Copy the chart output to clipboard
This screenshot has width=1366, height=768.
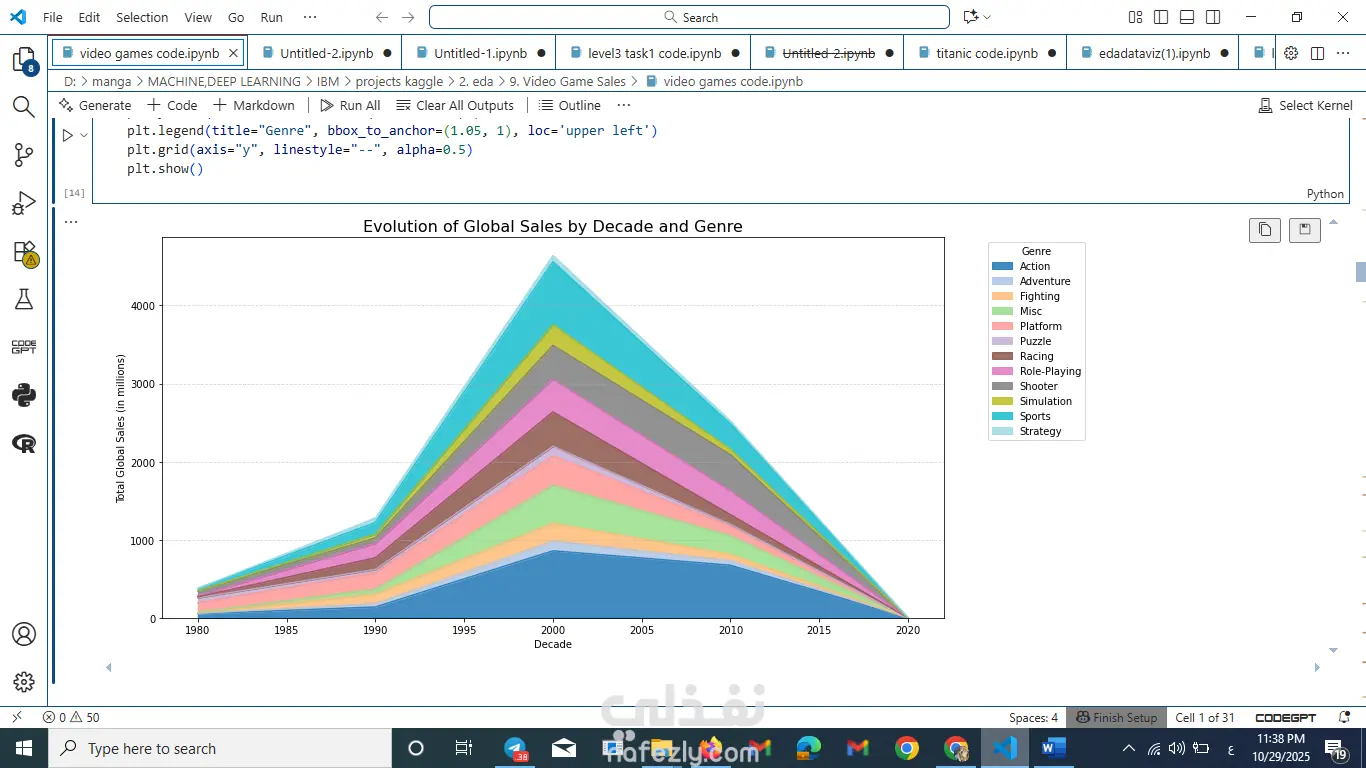coord(1265,230)
